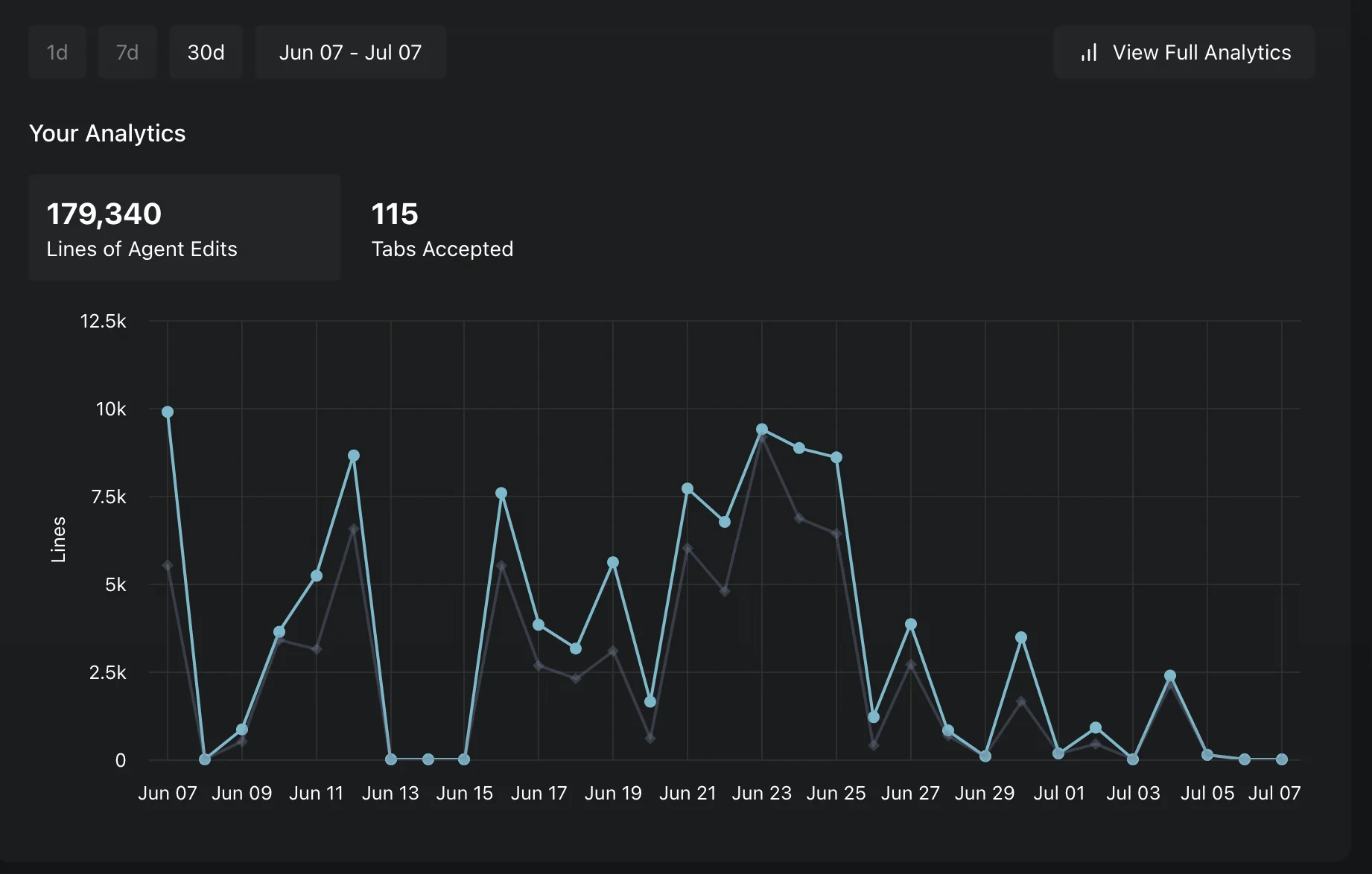The width and height of the screenshot is (1372, 874).
Task: Click the Jun 19 blue data point
Action: point(613,562)
